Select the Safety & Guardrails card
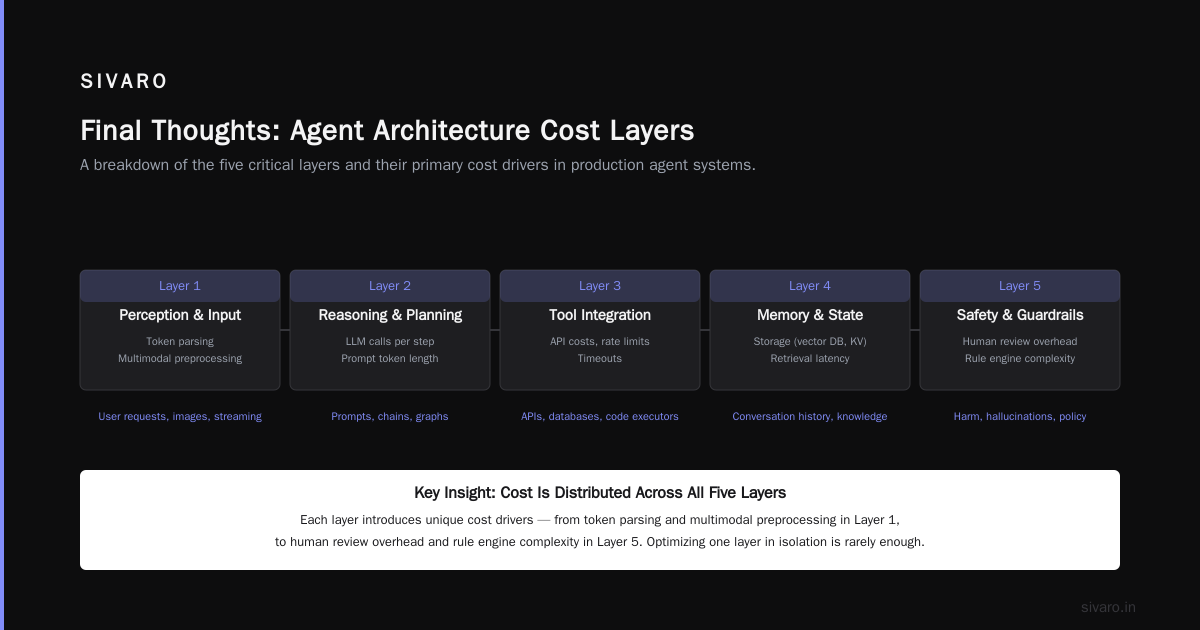Viewport: 1200px width, 630px height. 1020,330
